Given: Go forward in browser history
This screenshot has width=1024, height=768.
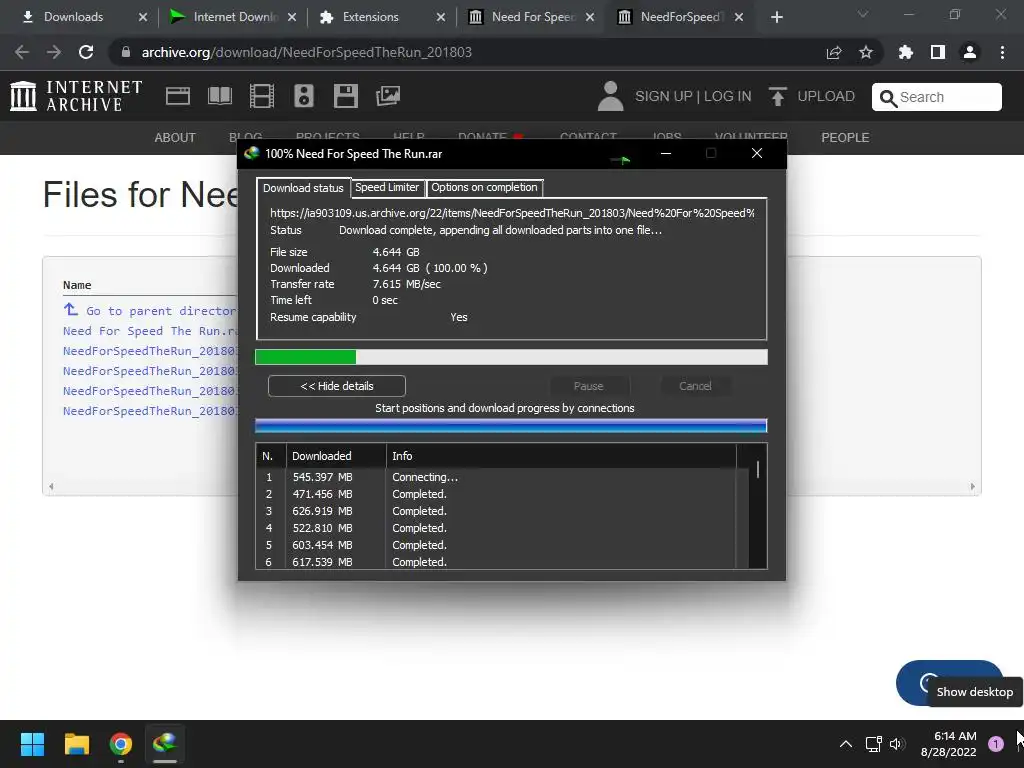Looking at the screenshot, I should pyautogui.click(x=54, y=52).
